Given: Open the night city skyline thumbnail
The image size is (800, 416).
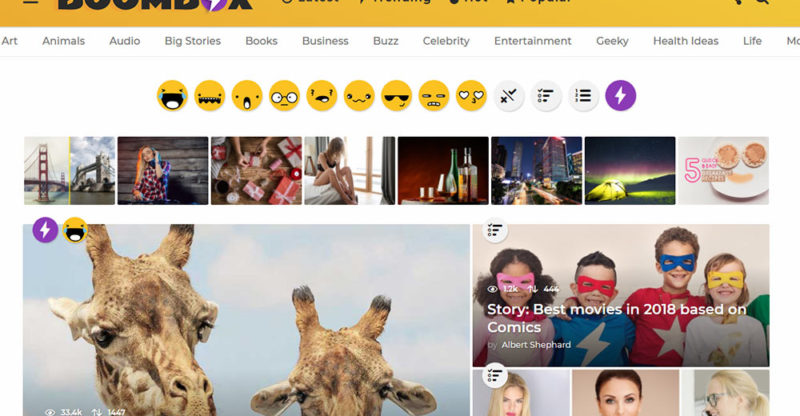Looking at the screenshot, I should coord(536,170).
